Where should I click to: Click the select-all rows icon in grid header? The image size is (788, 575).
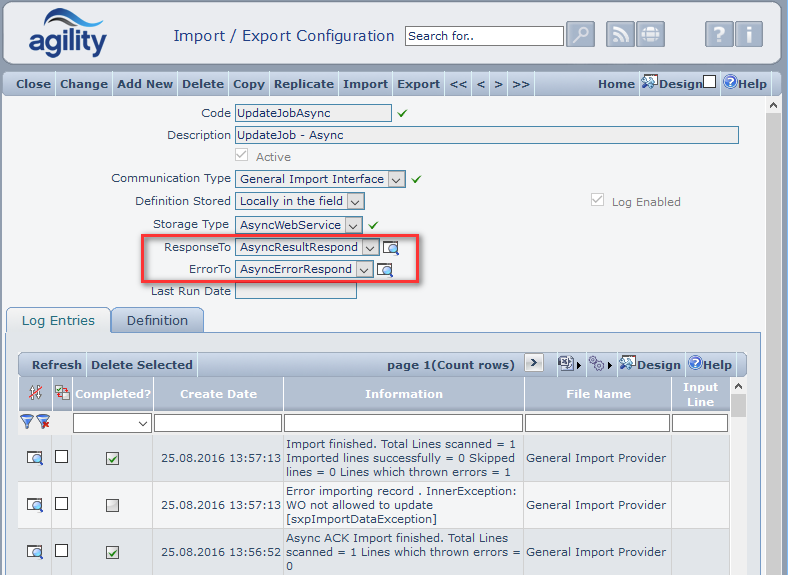[62, 393]
